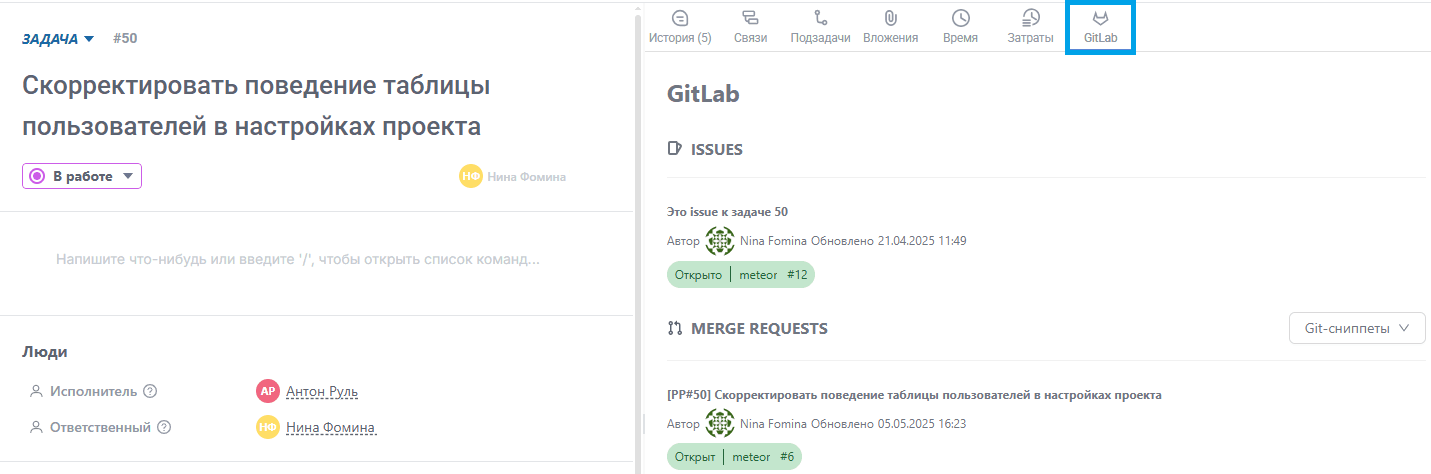Open the Связи links tab icon

750,17
